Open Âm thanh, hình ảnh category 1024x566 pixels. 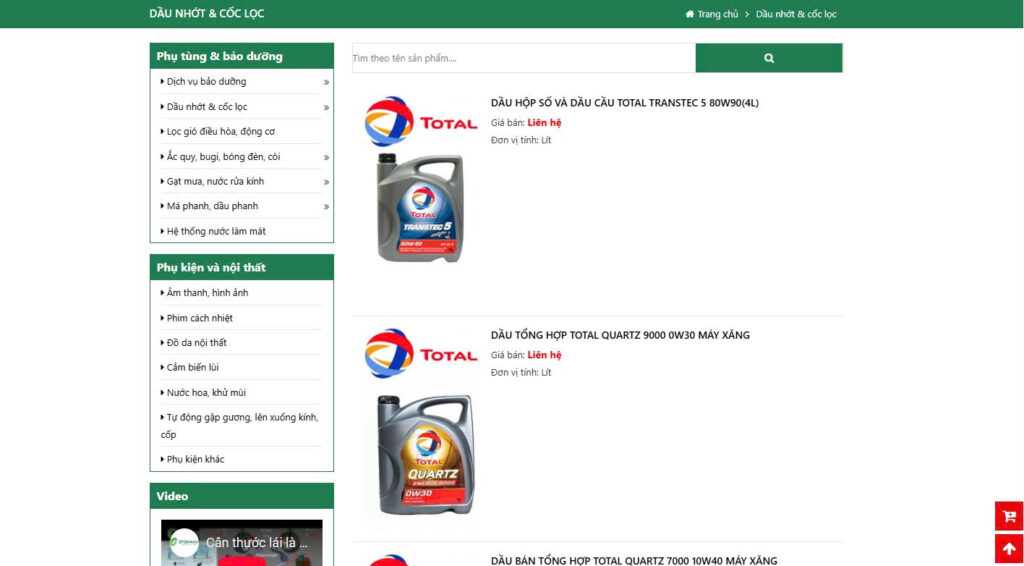point(207,292)
